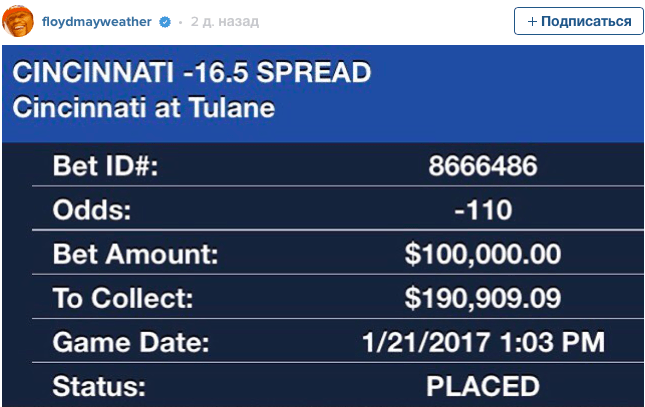645x407 pixels.
Task: Select the PLACED status value
Action: [483, 386]
